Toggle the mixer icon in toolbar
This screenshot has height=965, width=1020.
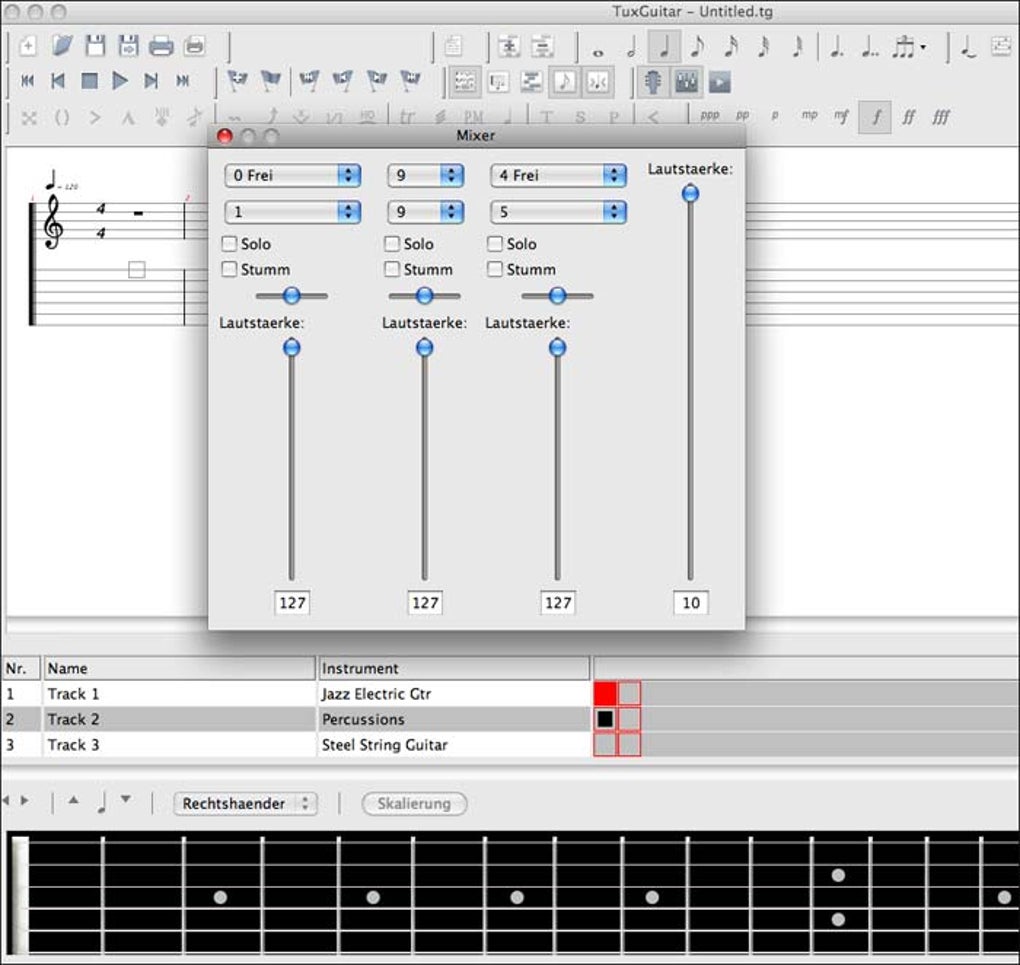tap(687, 82)
